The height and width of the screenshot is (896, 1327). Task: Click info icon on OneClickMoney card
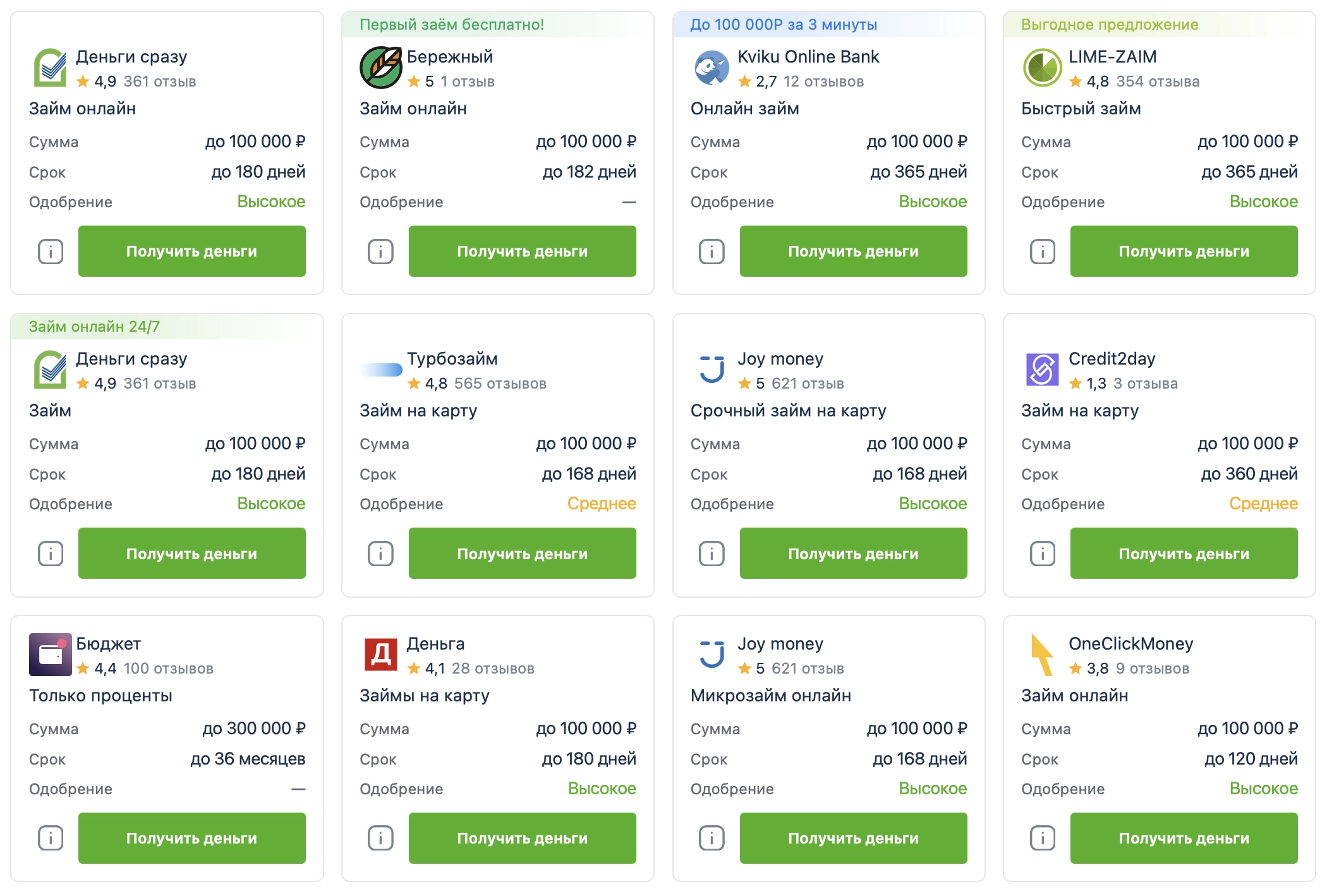1043,838
